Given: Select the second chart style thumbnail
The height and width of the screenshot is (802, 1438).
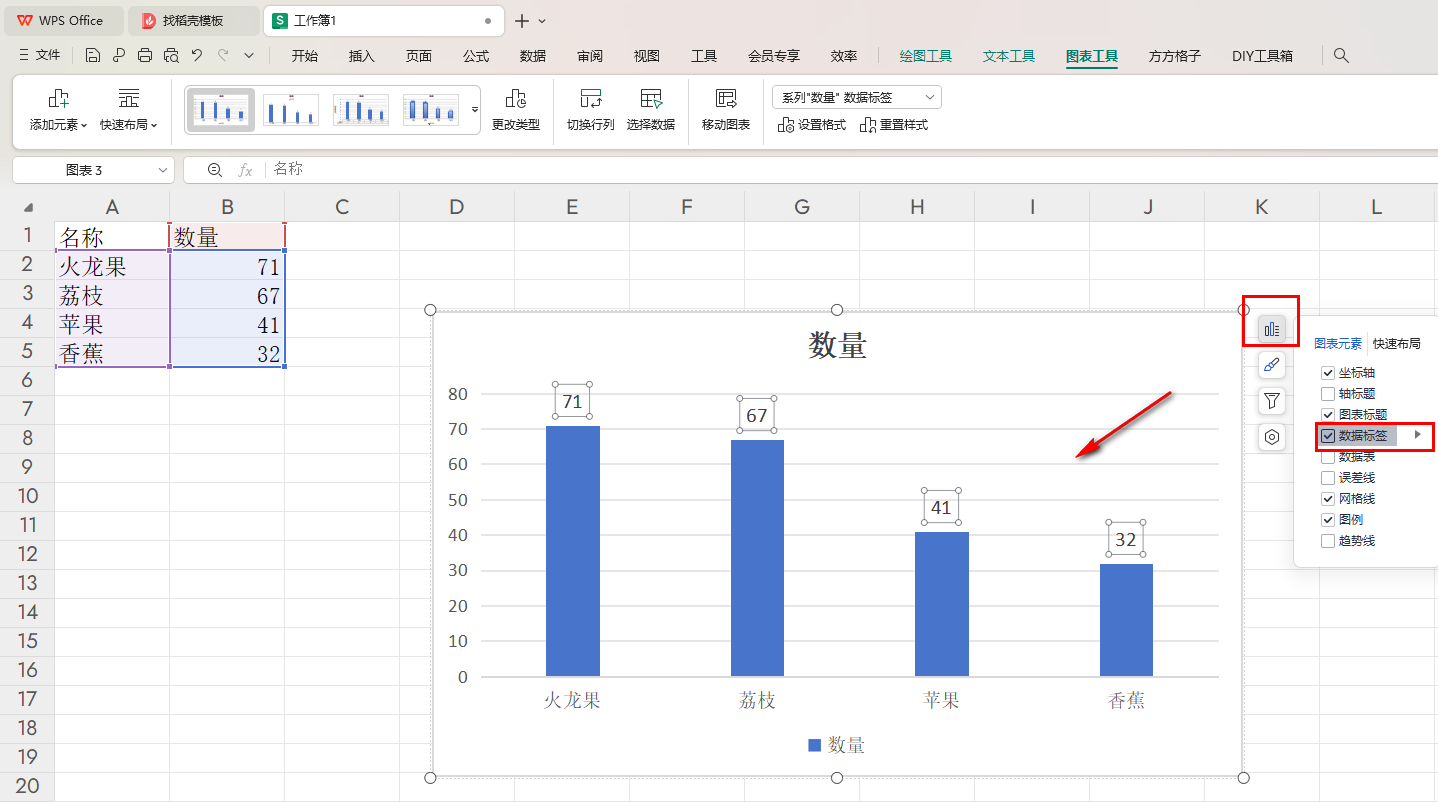Looking at the screenshot, I should point(291,110).
